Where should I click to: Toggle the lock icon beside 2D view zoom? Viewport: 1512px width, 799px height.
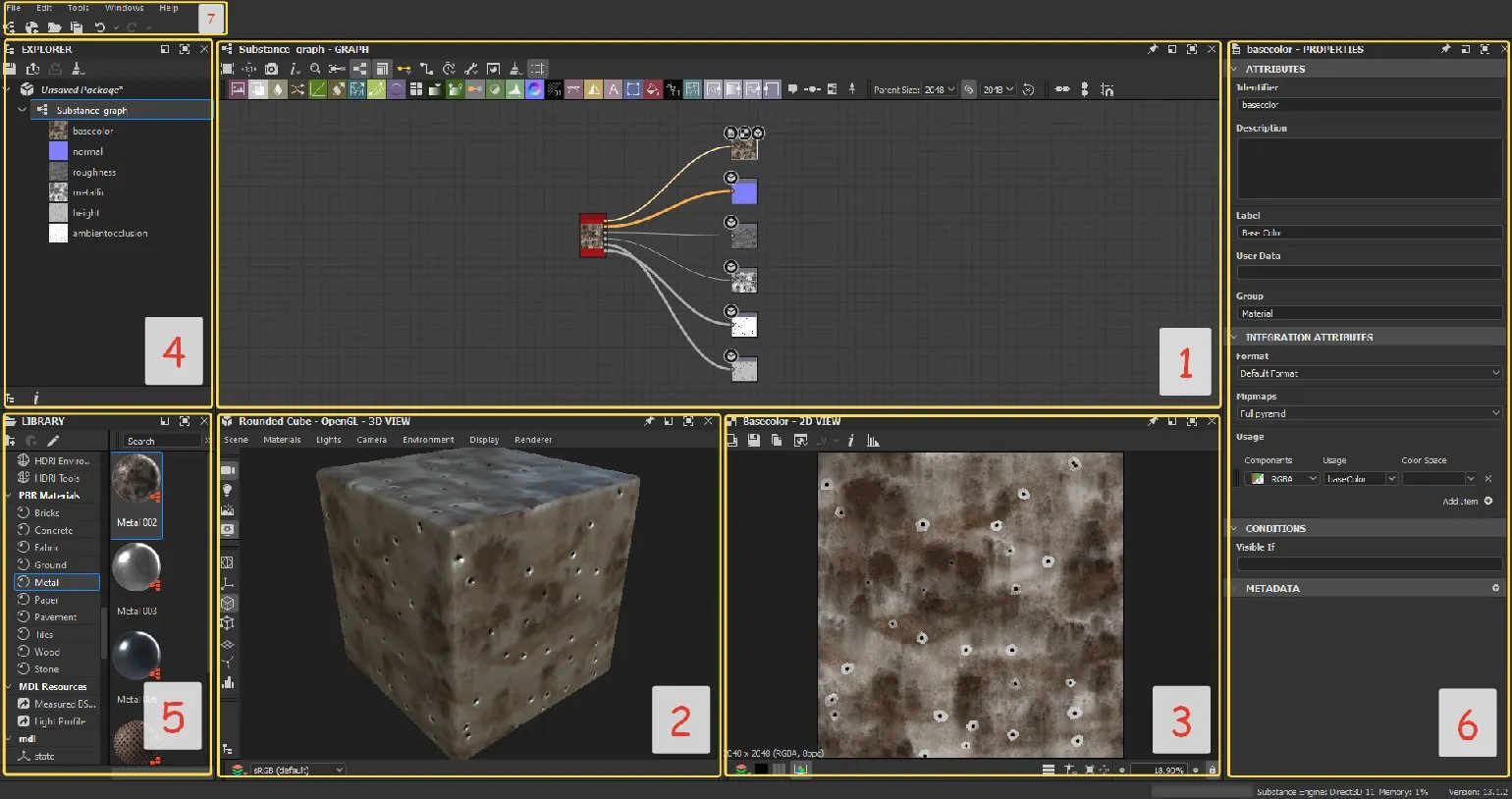coord(1212,770)
